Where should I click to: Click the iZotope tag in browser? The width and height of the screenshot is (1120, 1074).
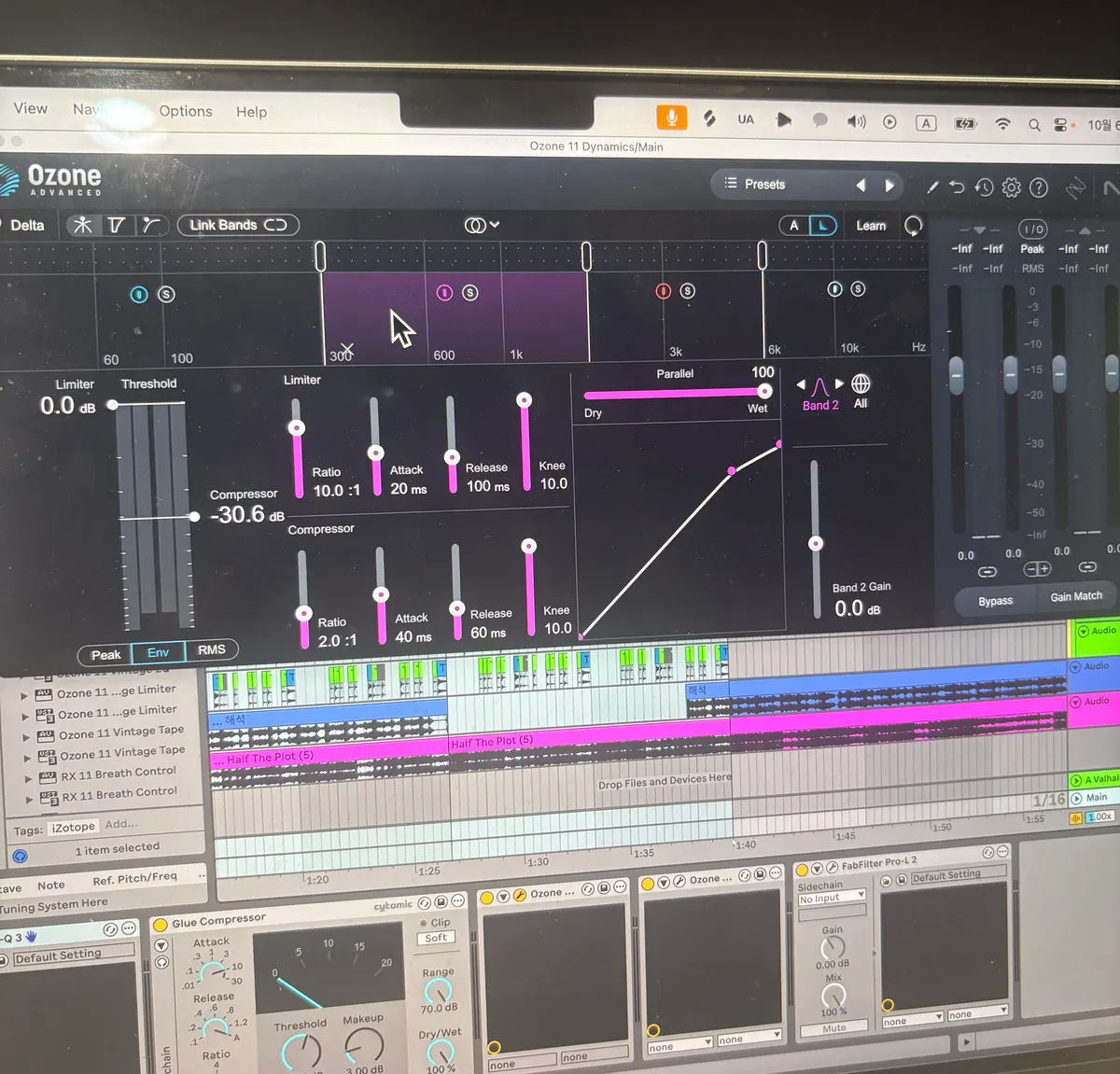pyautogui.click(x=74, y=827)
